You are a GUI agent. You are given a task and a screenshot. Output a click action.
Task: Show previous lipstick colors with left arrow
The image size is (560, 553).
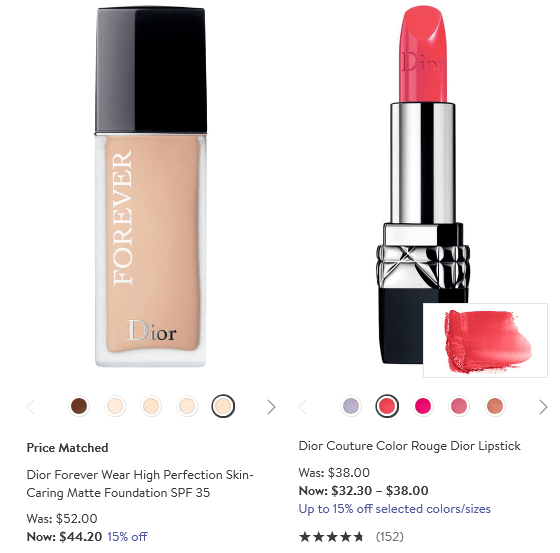pyautogui.click(x=303, y=407)
